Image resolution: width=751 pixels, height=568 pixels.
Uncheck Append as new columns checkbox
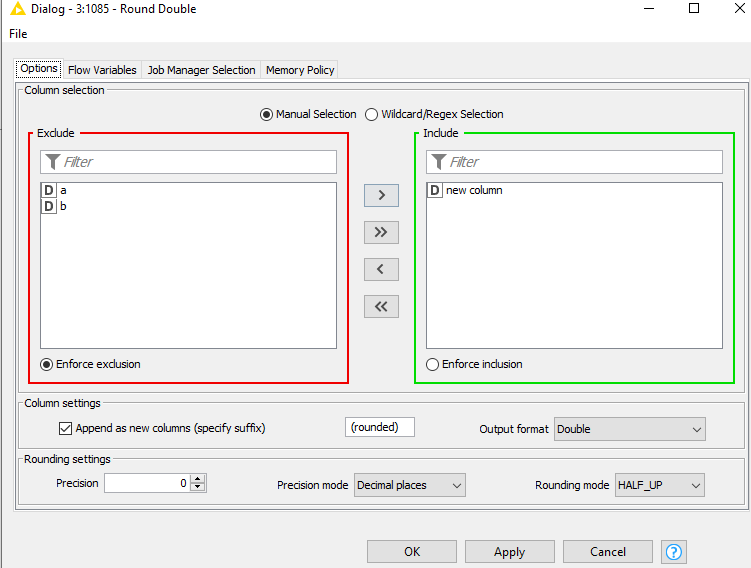[x=66, y=428]
